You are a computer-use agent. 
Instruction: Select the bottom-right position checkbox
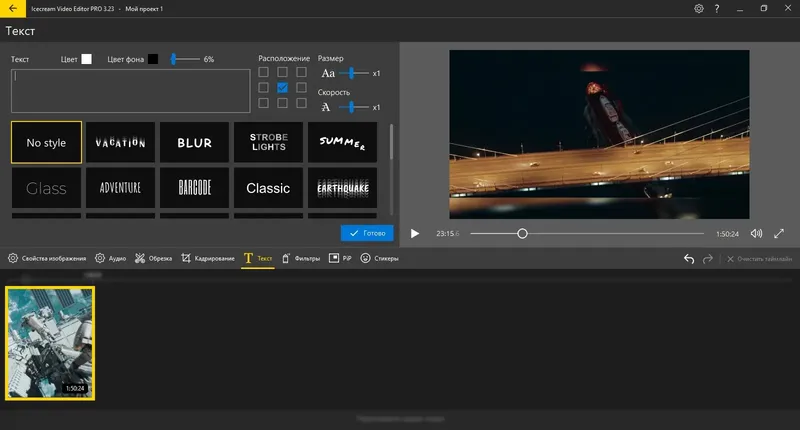(301, 103)
